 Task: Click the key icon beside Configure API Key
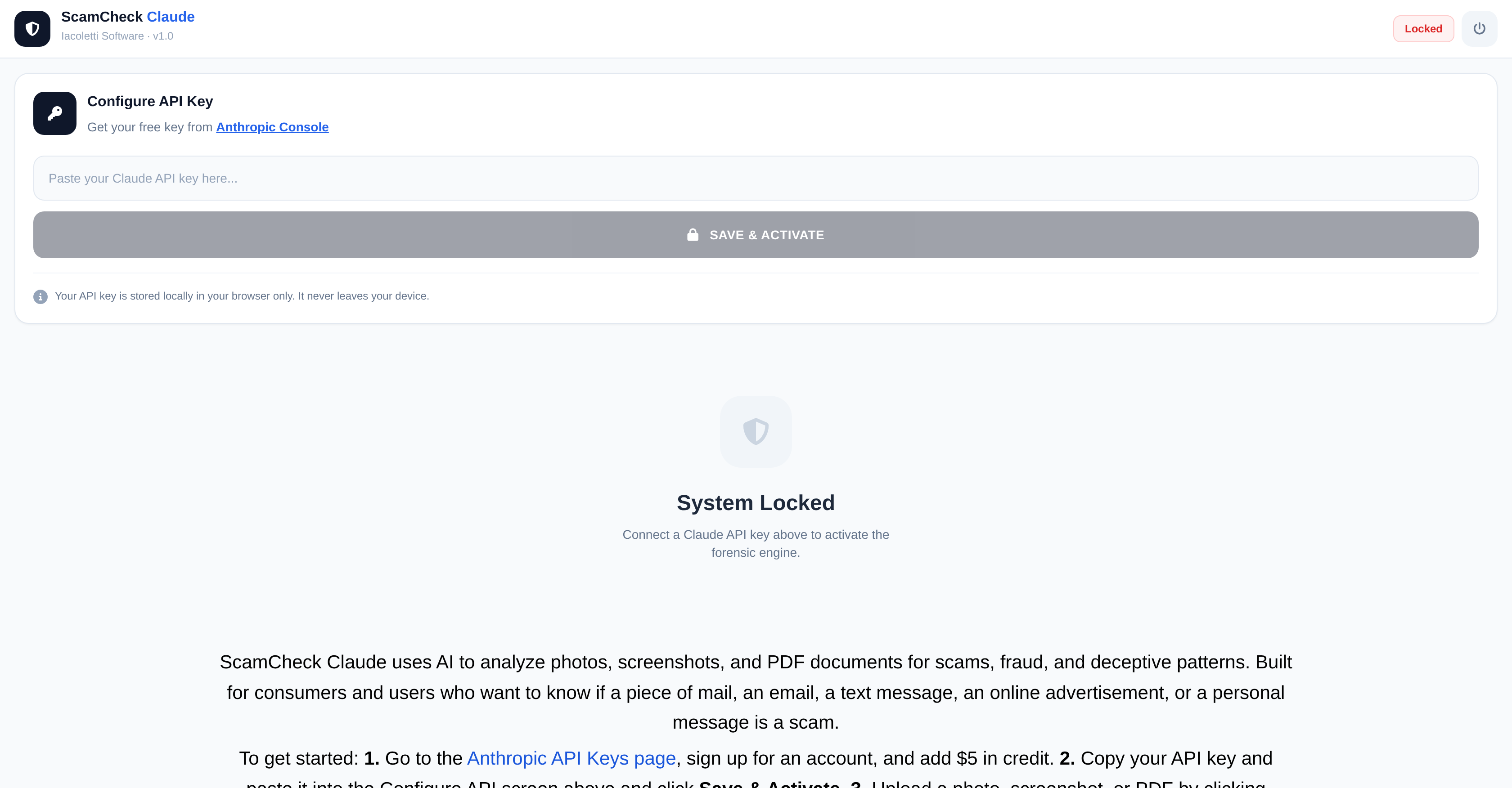click(54, 113)
